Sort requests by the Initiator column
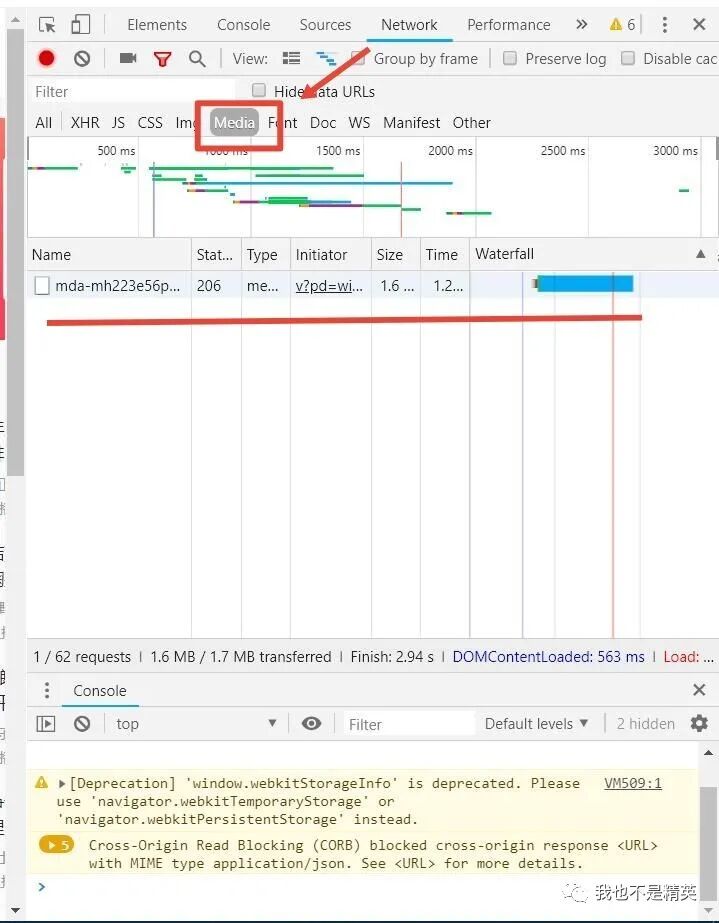This screenshot has width=719, height=923. pyautogui.click(x=331, y=254)
